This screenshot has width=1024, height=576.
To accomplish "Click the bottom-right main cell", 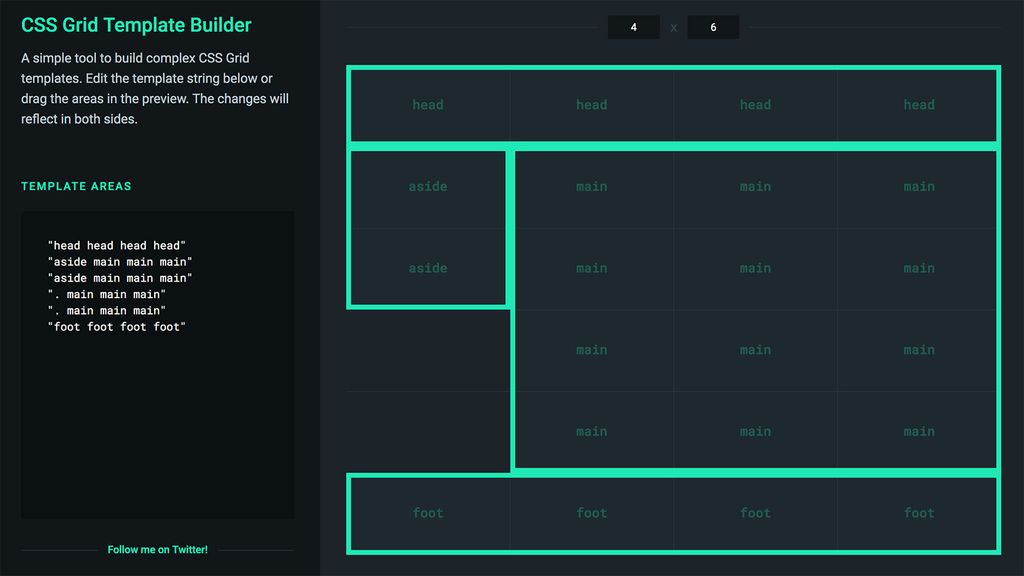I will pos(918,431).
